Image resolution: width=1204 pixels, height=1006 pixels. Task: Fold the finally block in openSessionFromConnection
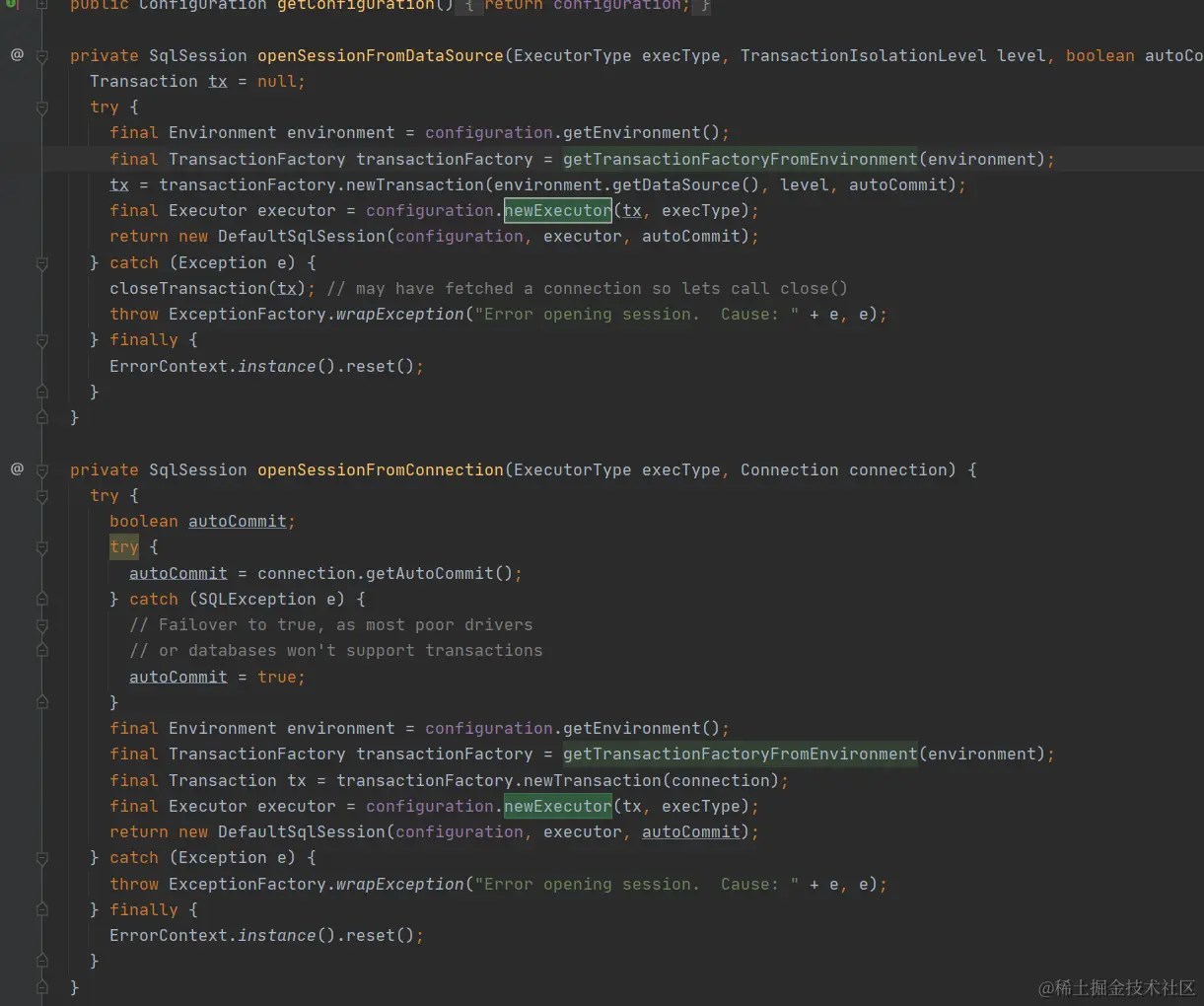coord(42,909)
